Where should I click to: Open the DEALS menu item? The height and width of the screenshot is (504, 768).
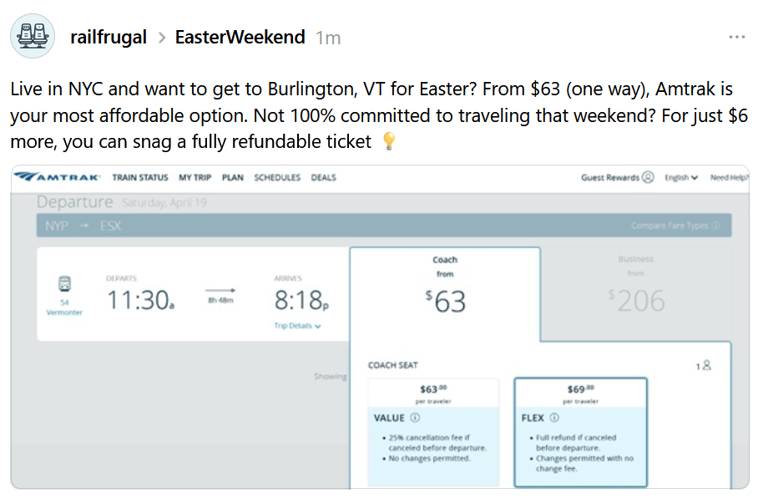(324, 177)
